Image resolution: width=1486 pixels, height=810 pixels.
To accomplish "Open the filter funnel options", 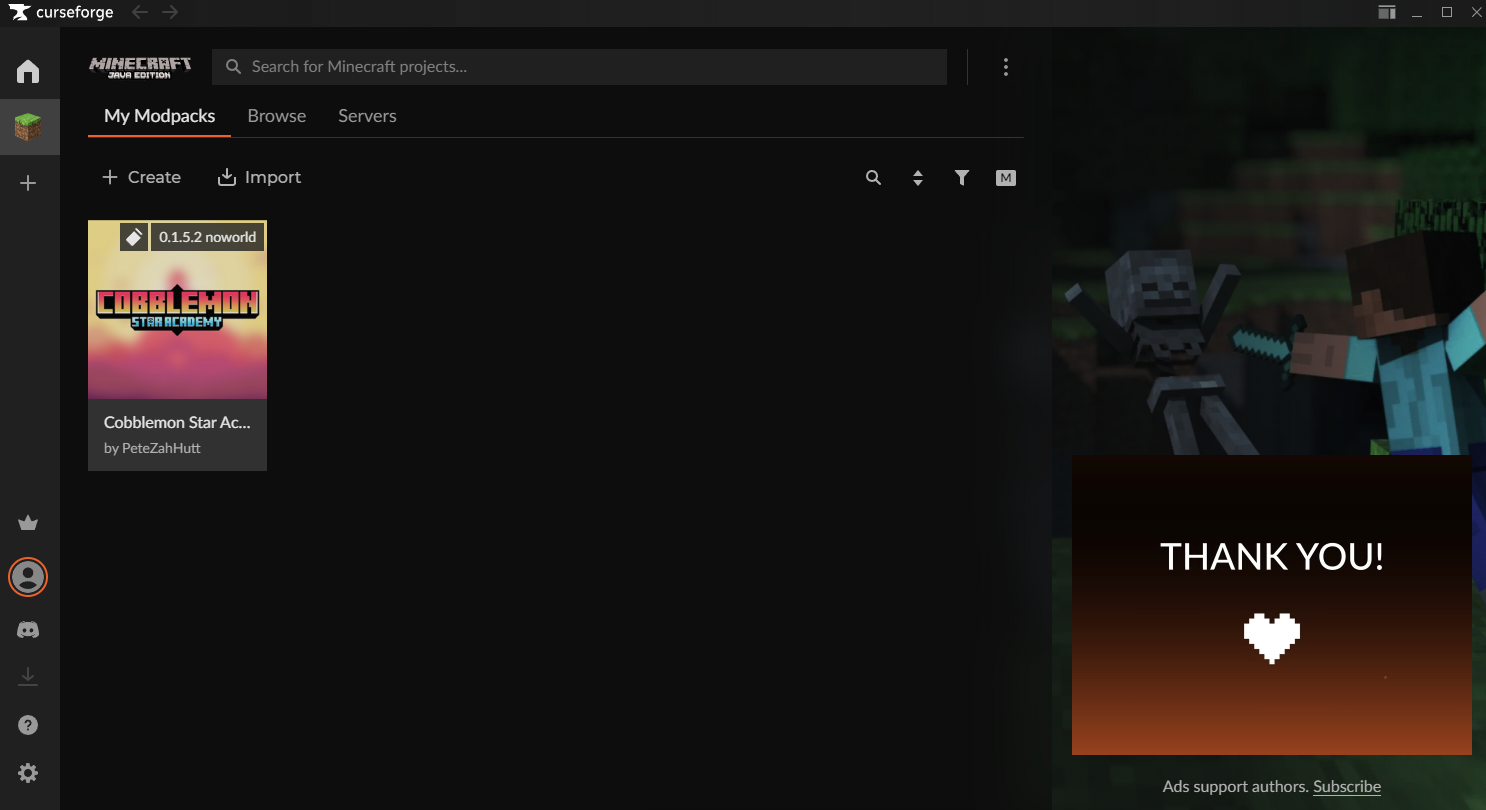I will (961, 178).
